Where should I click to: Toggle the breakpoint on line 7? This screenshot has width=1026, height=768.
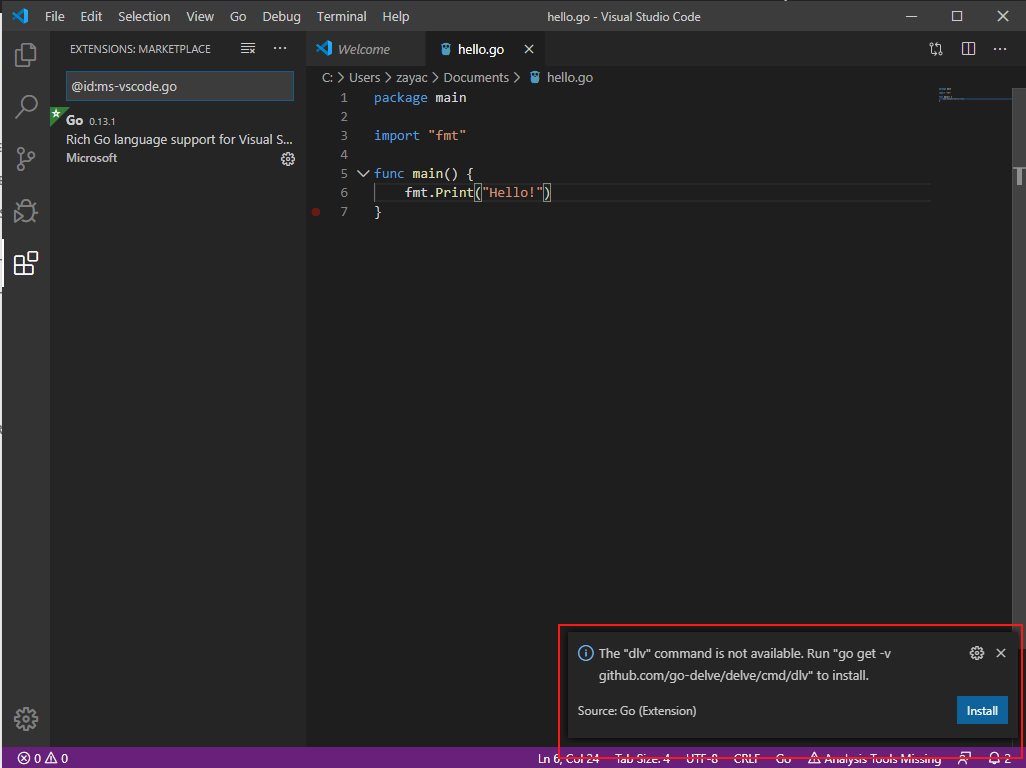point(316,211)
